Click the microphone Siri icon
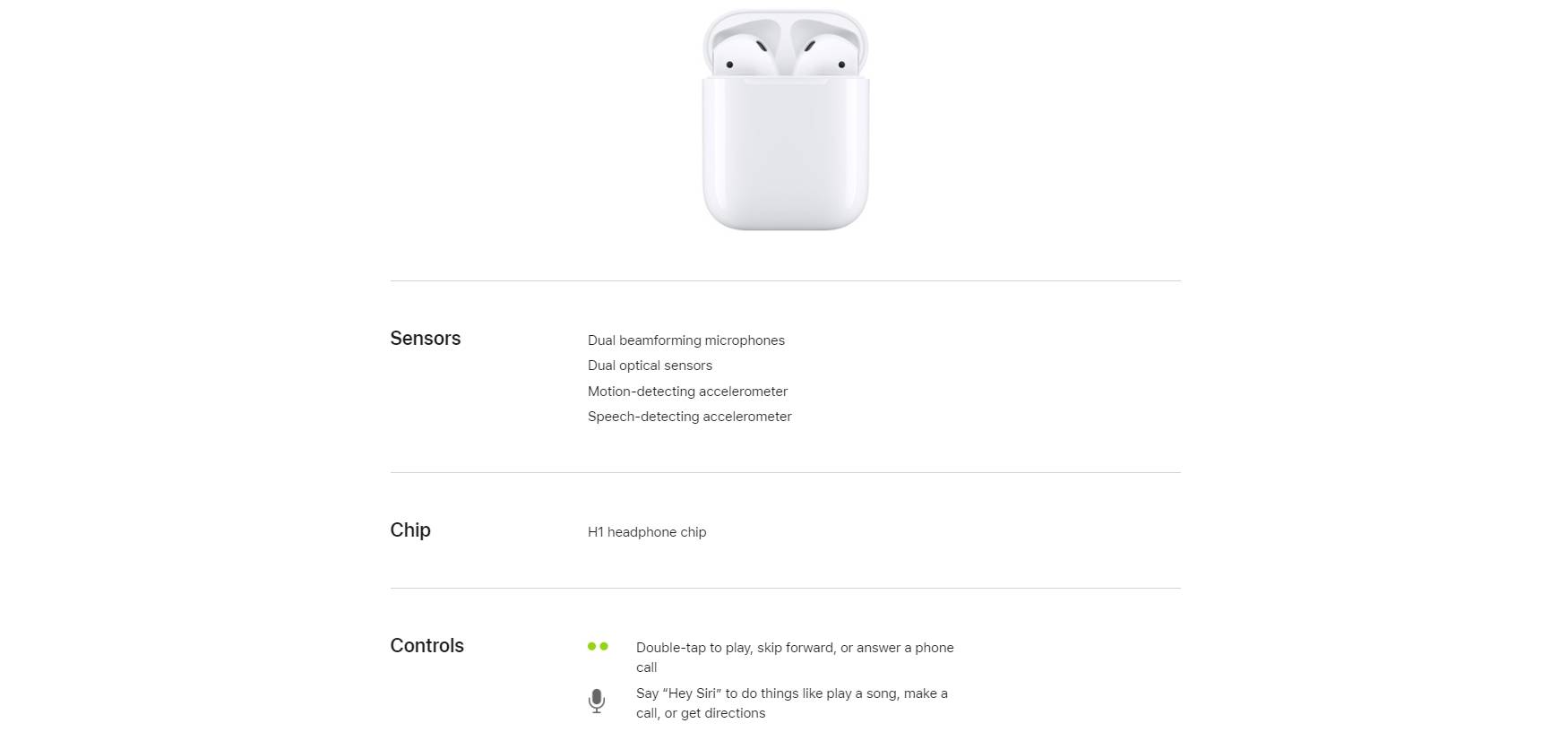This screenshot has height=749, width=1568. coord(597,701)
